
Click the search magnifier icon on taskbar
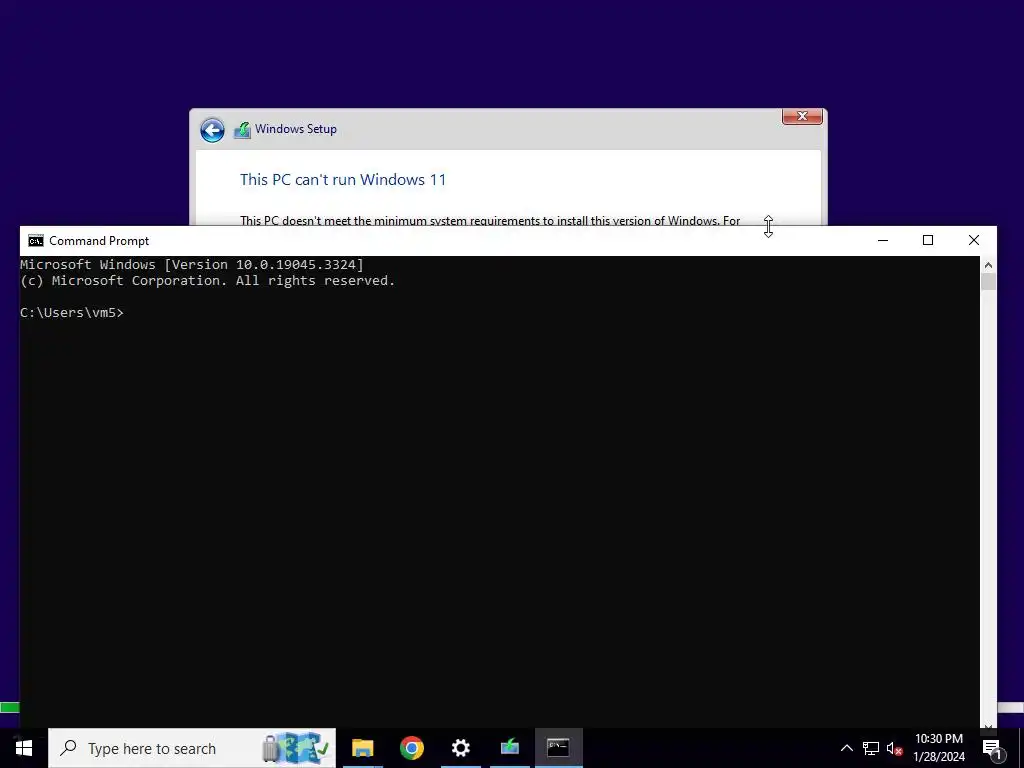tap(68, 748)
